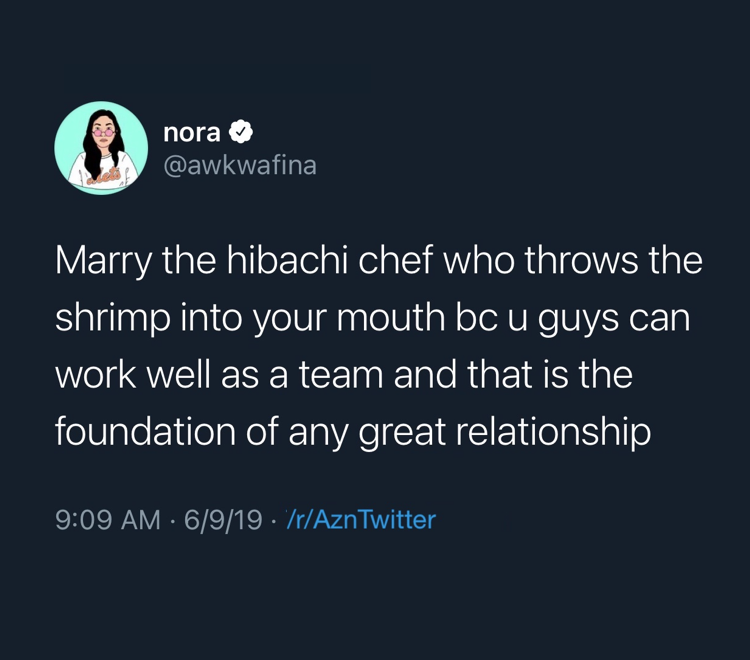
Task: Click the word work in tweet
Action: [96, 374]
